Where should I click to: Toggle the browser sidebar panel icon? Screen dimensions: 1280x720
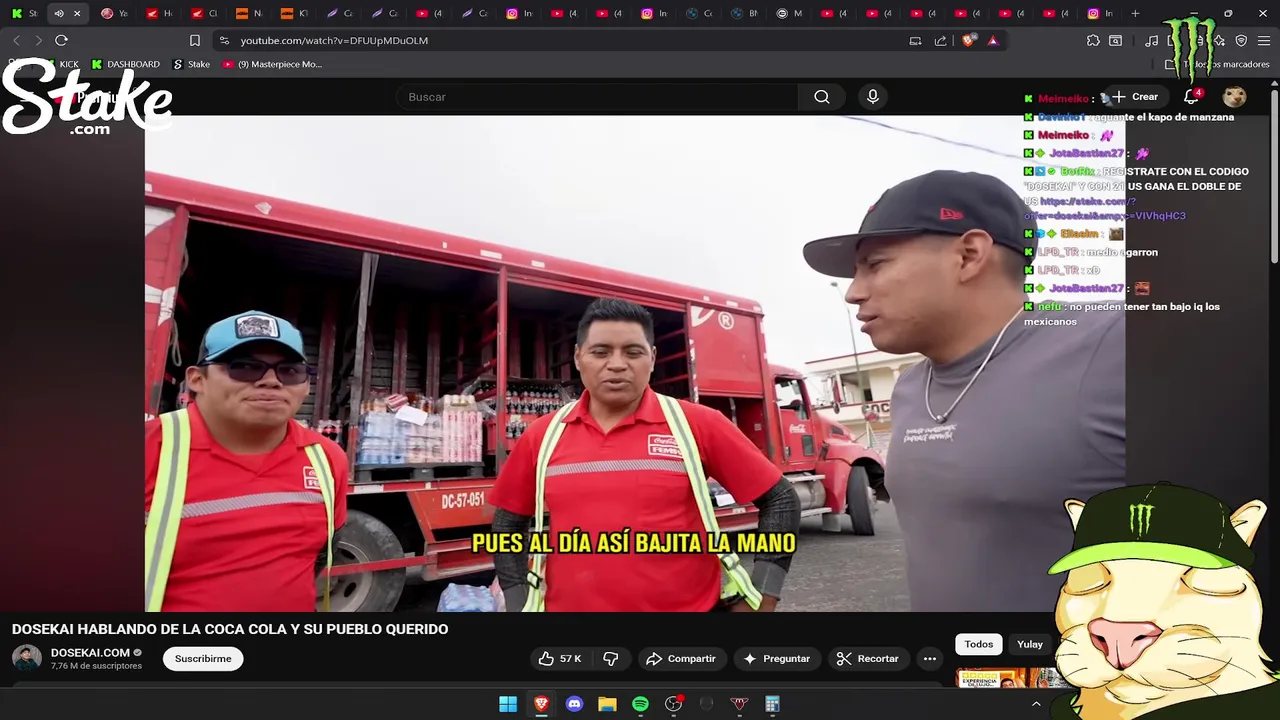tap(1115, 40)
